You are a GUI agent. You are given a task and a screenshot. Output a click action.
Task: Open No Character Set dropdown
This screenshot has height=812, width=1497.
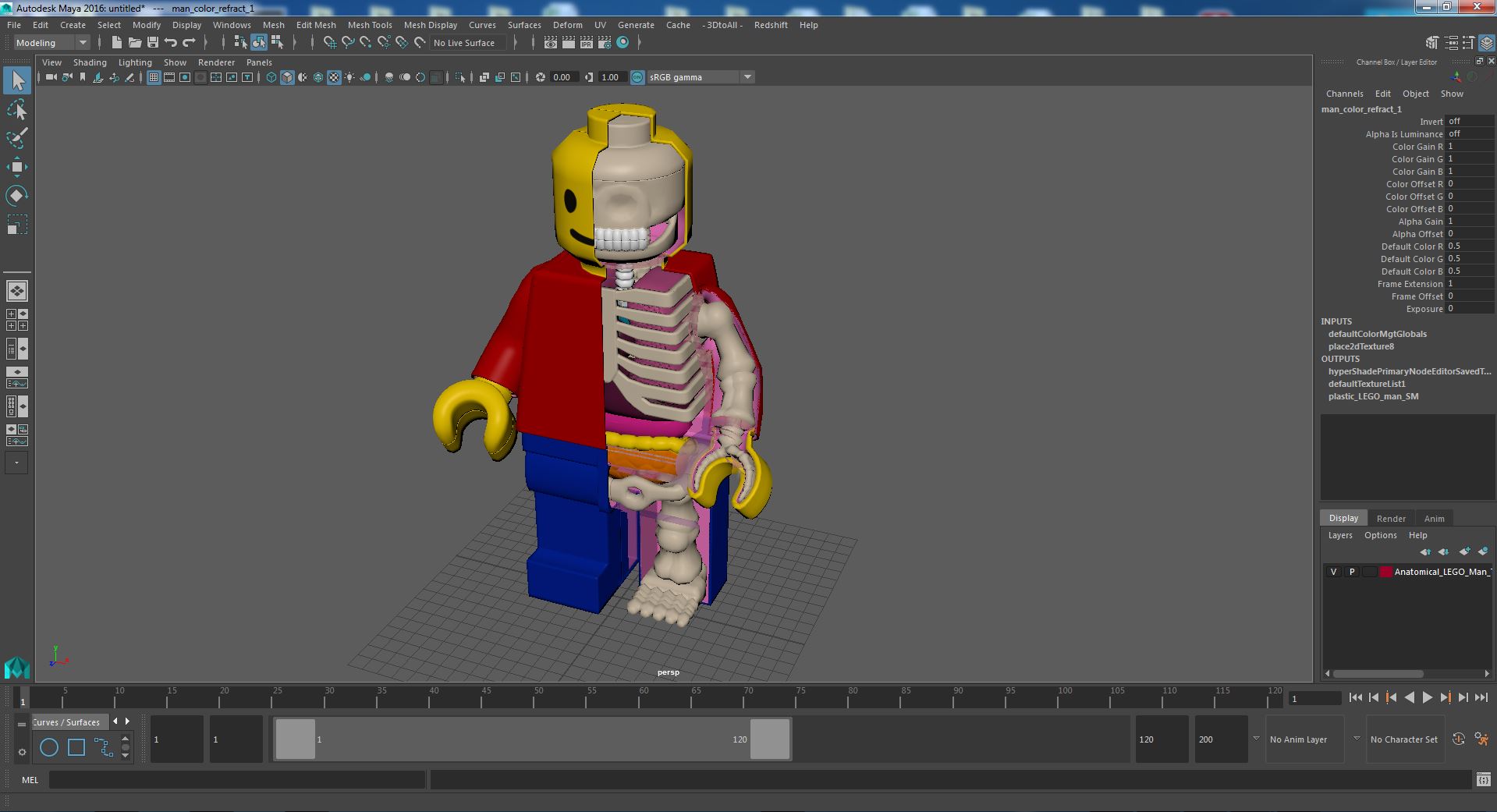click(x=1405, y=739)
